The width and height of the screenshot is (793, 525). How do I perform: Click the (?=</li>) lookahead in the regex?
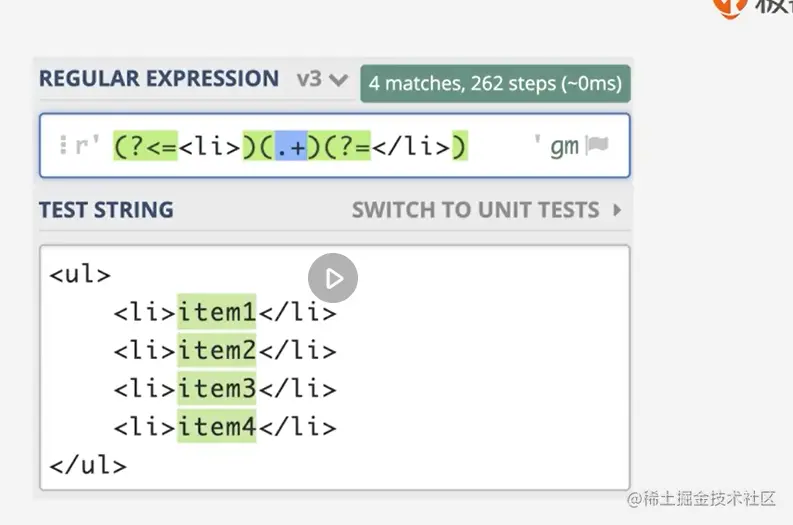(x=392, y=146)
